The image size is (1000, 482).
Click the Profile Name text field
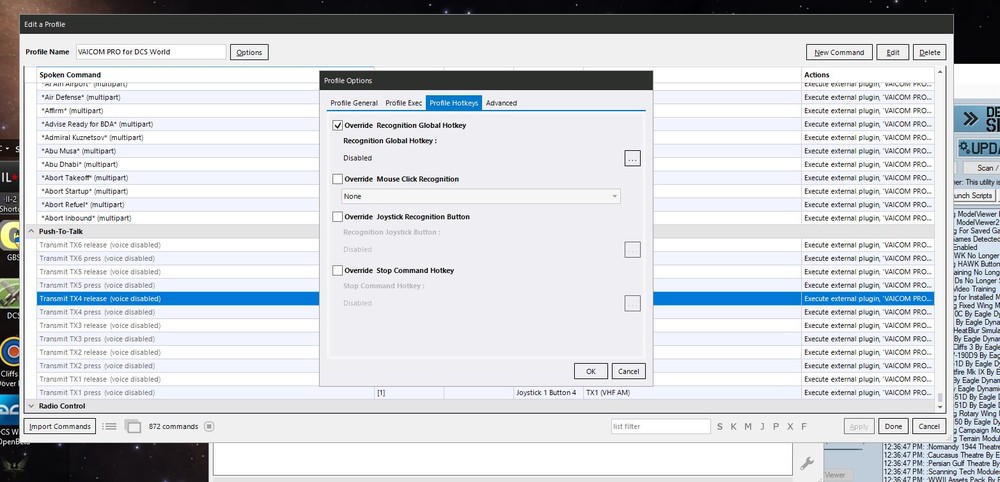151,52
